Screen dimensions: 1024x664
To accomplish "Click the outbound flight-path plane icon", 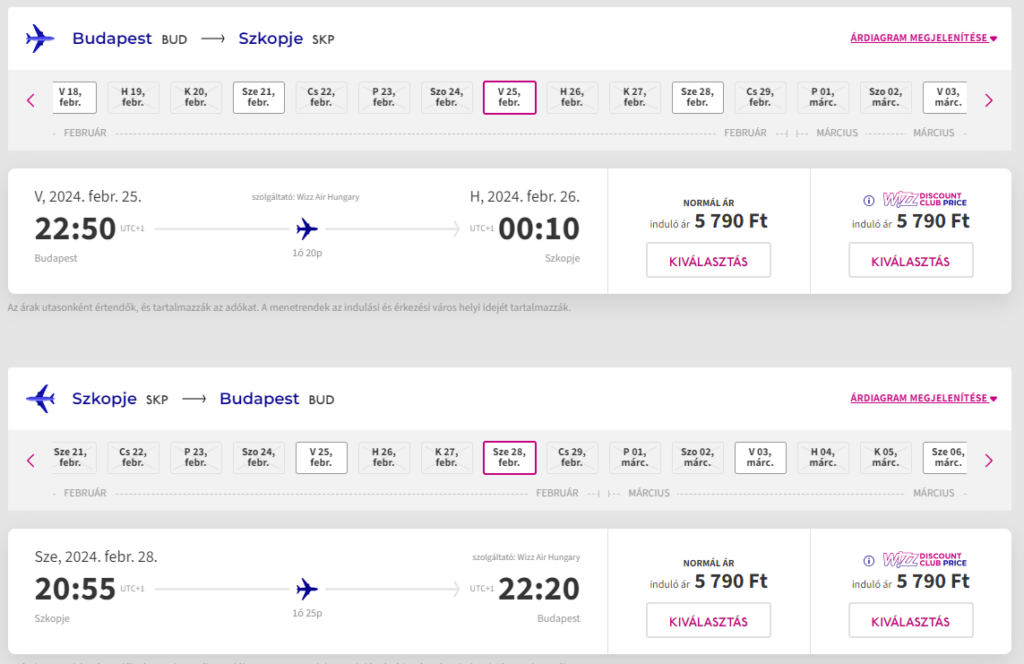I will click(x=307, y=229).
